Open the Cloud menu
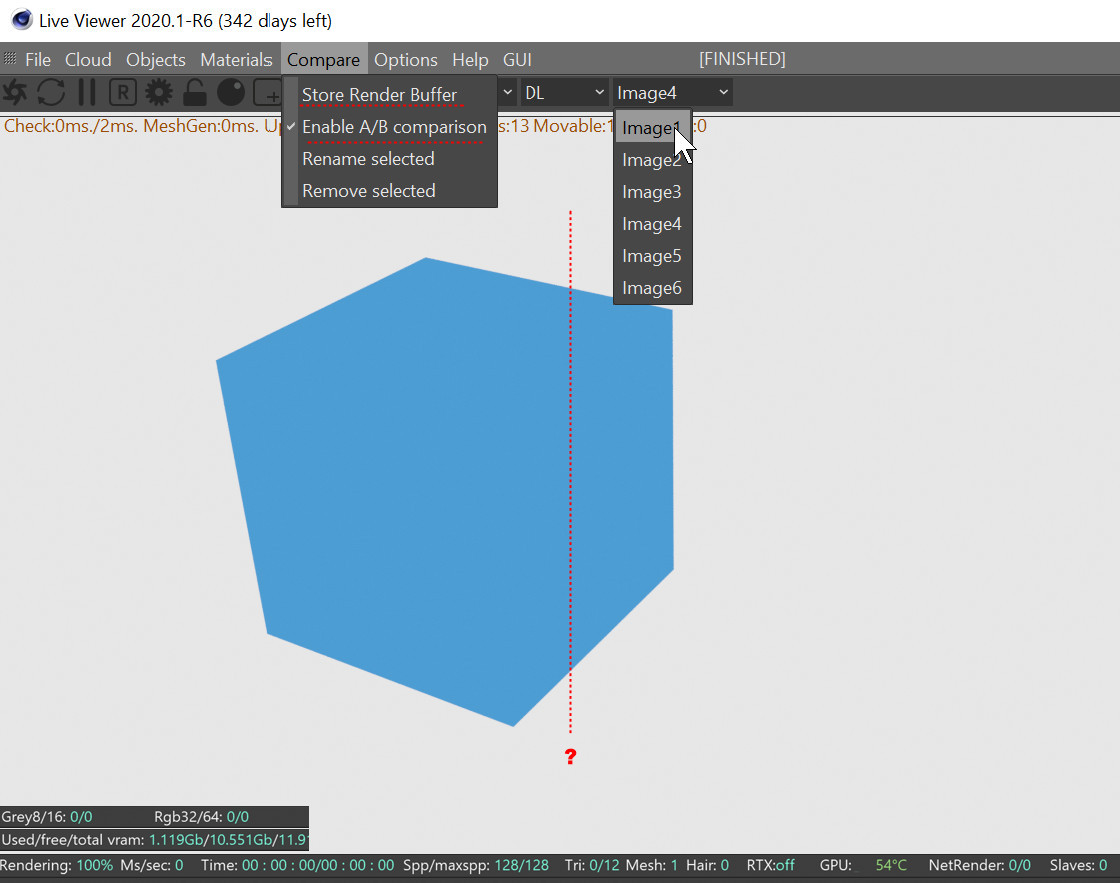The height and width of the screenshot is (883, 1120). [88, 59]
